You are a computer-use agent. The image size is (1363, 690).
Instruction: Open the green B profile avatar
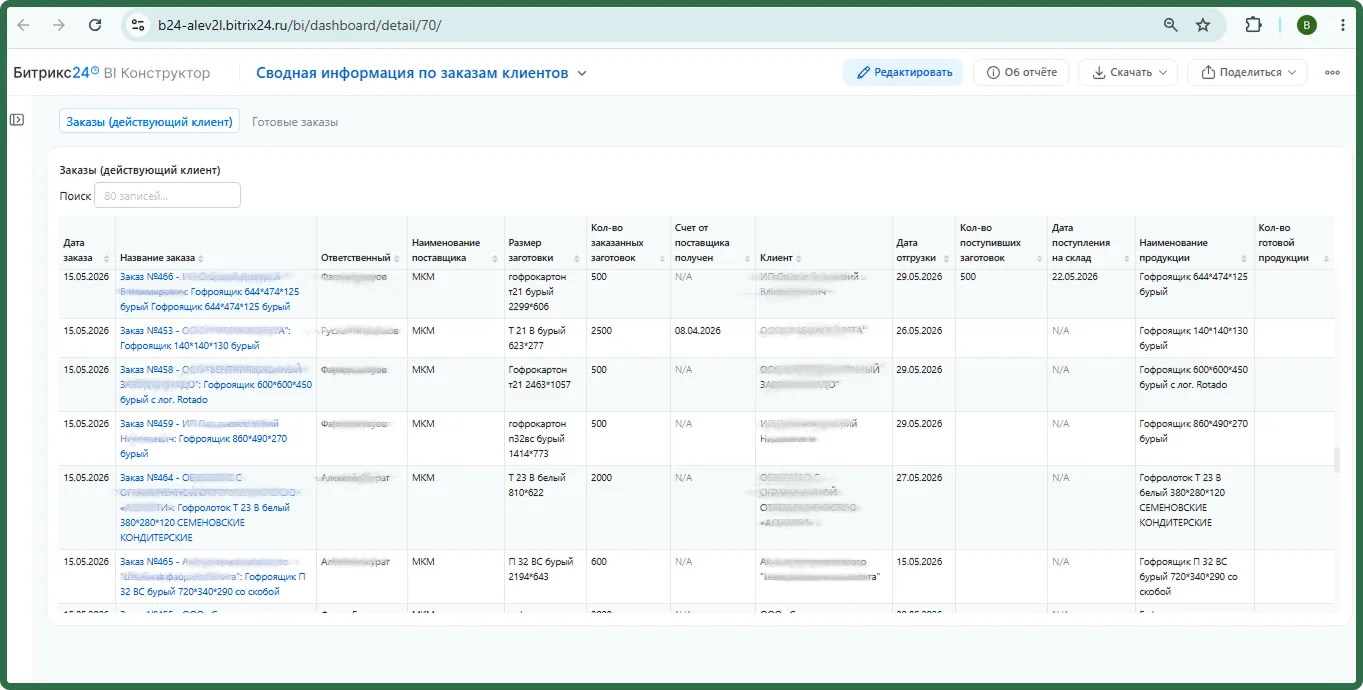pos(1306,25)
